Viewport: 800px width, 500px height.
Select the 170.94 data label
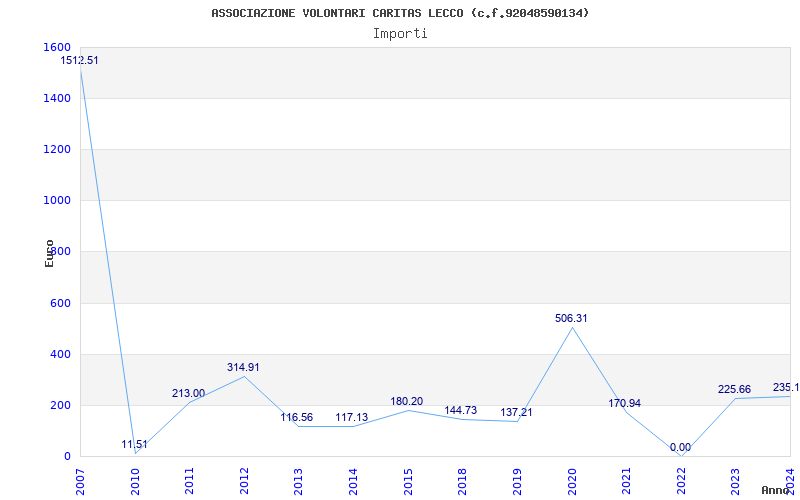[624, 403]
